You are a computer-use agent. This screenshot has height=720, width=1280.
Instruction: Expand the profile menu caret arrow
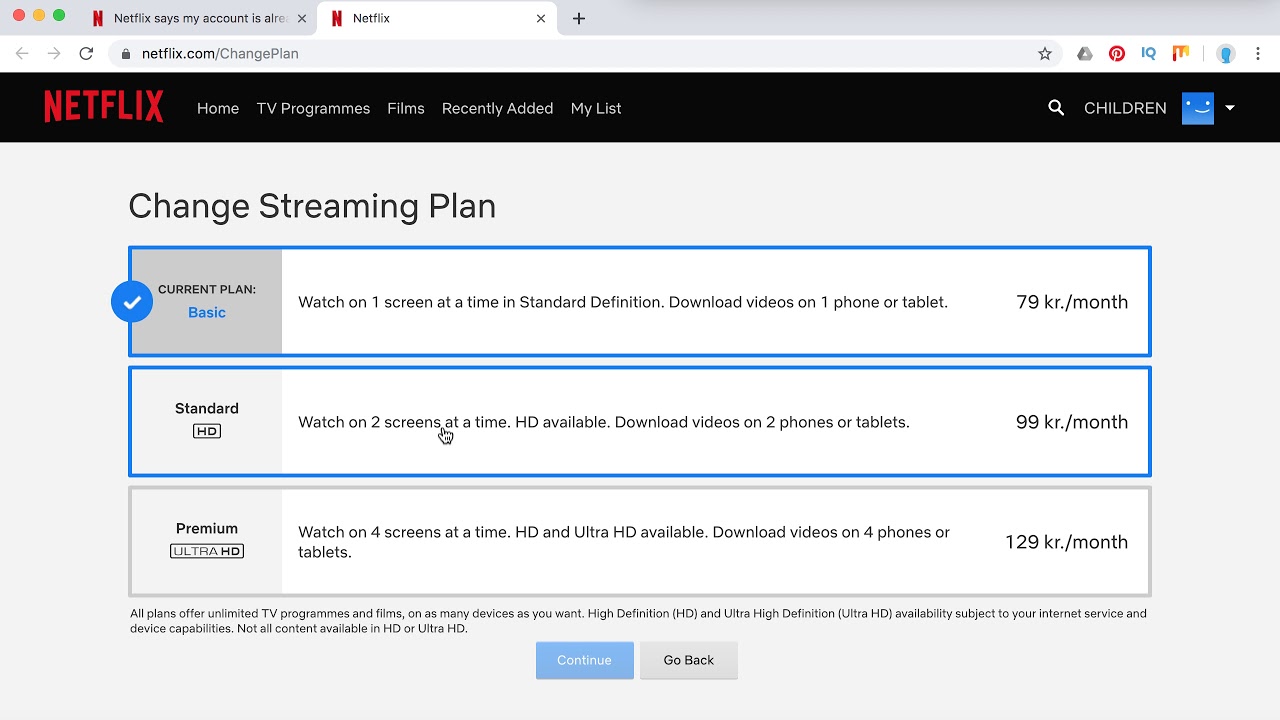(x=1230, y=108)
